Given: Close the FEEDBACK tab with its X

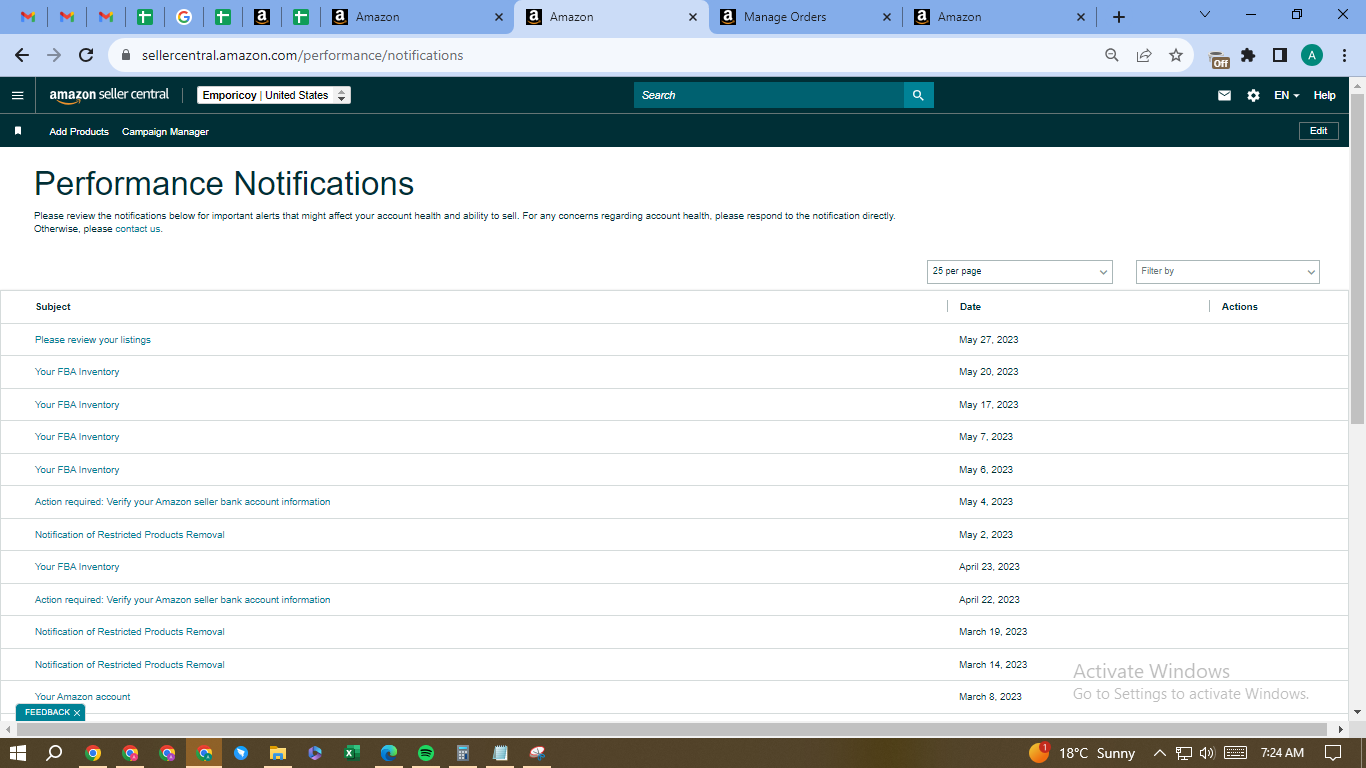Looking at the screenshot, I should (x=77, y=713).
